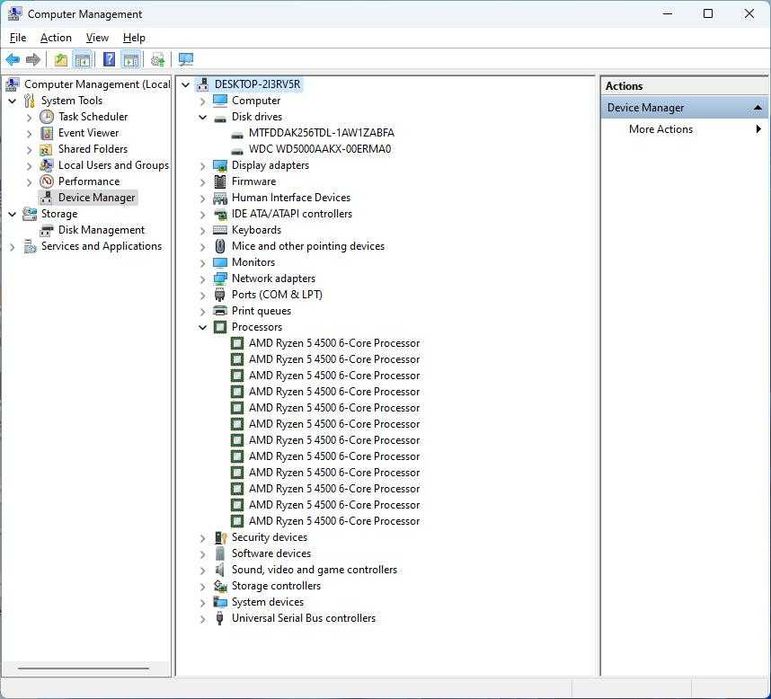Click the Task Scheduler clock icon
Viewport: 771px width, 699px height.
(x=47, y=116)
